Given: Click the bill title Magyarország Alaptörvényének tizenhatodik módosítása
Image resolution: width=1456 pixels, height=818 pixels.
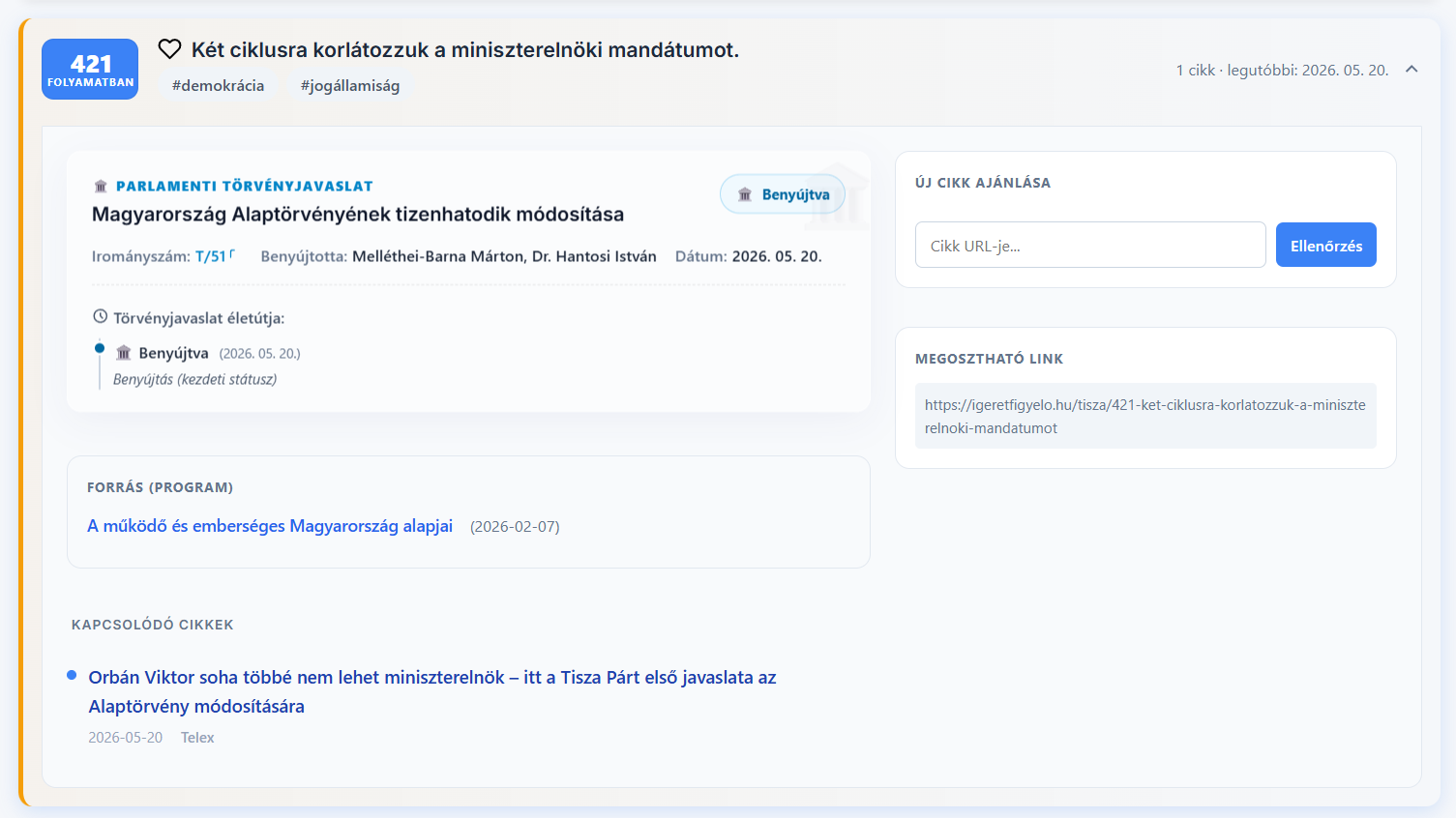Looking at the screenshot, I should [x=358, y=214].
